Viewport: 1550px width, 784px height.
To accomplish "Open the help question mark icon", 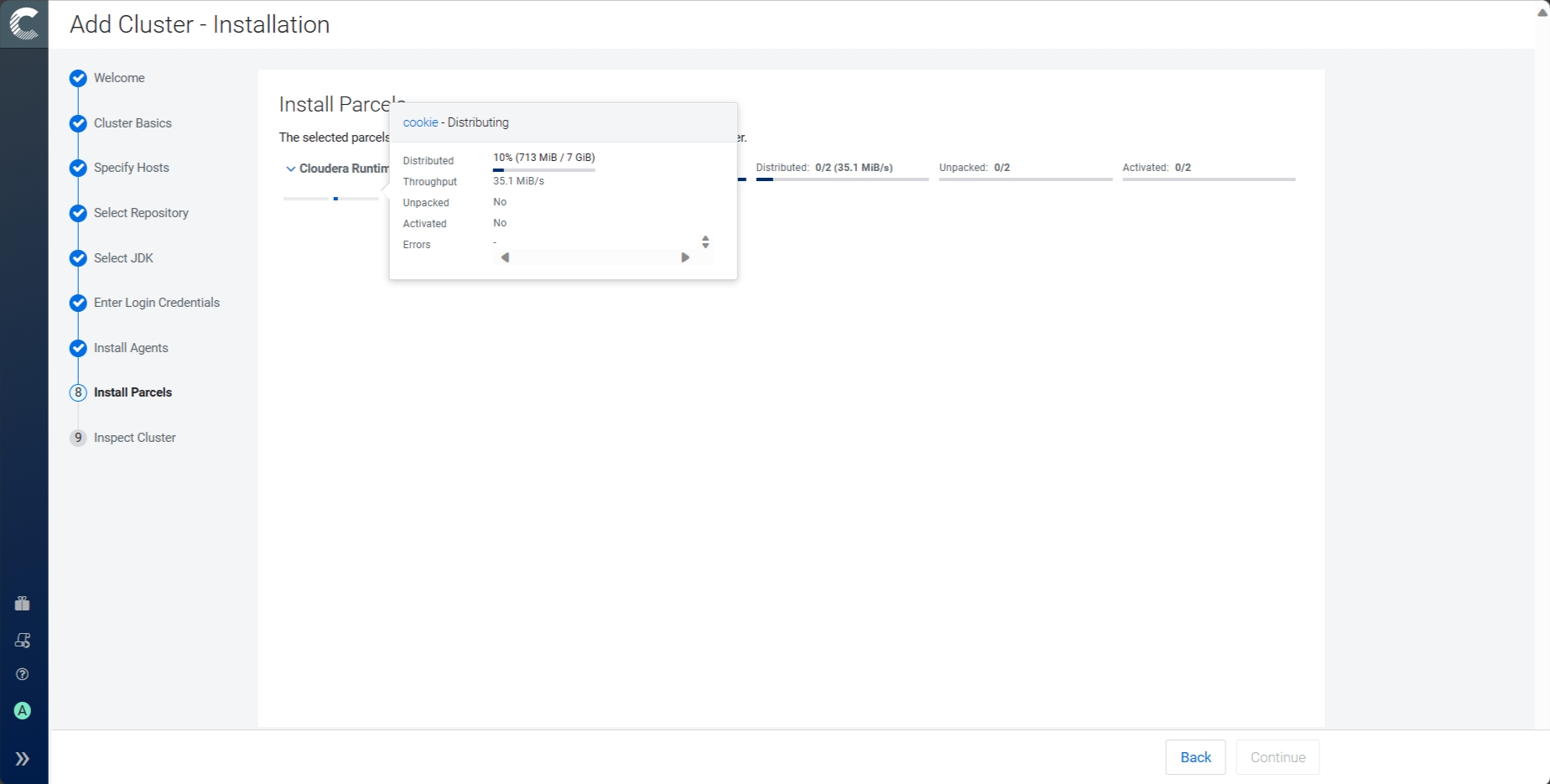I will click(23, 674).
